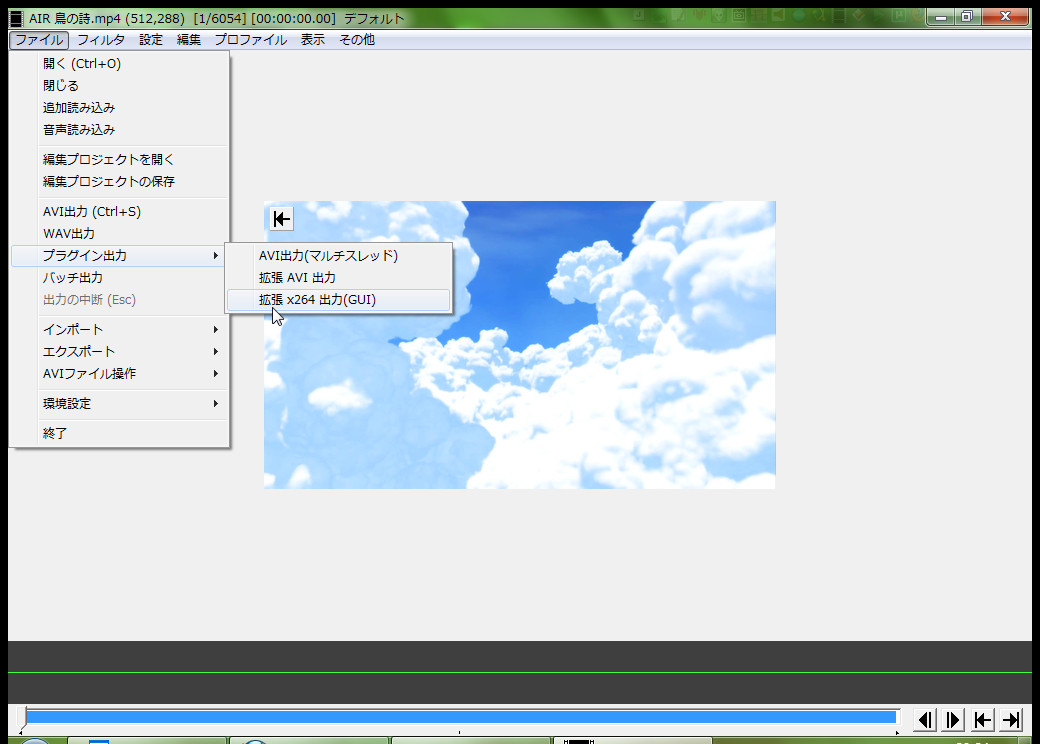Select 追加読み込み menu entry
The height and width of the screenshot is (744, 1040).
(120, 107)
